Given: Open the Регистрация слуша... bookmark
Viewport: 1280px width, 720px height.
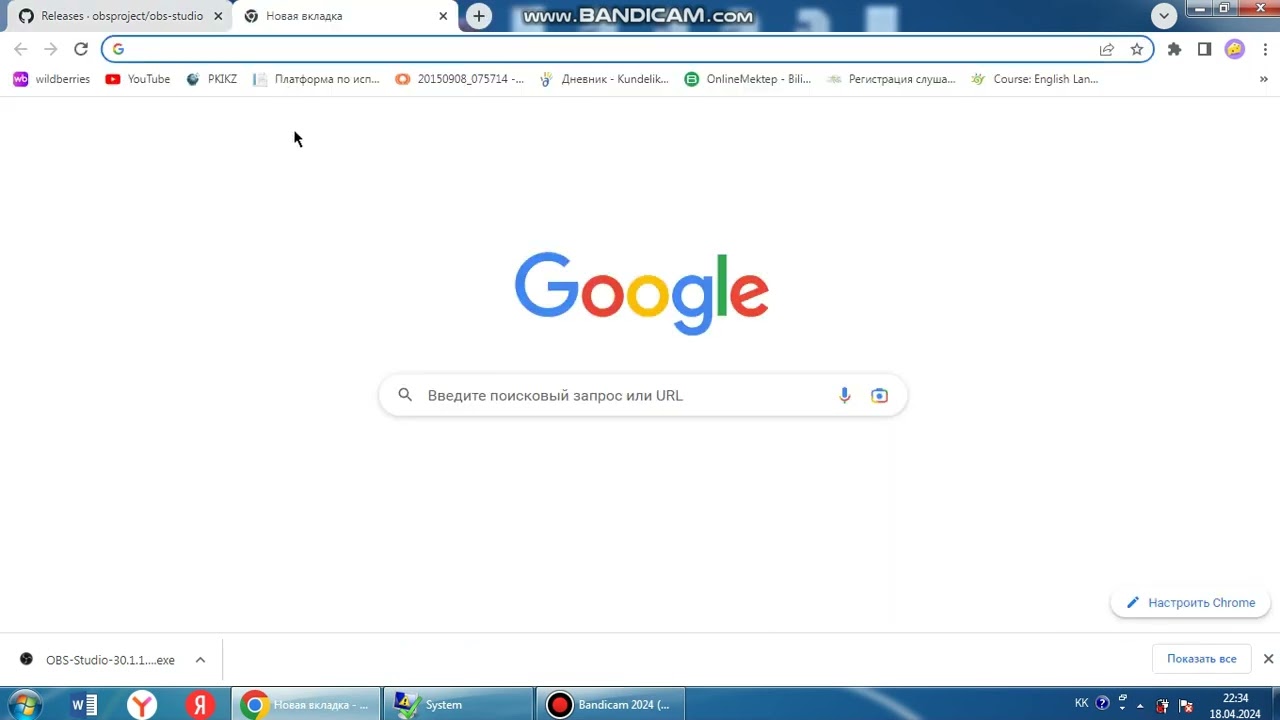Looking at the screenshot, I should click(891, 79).
